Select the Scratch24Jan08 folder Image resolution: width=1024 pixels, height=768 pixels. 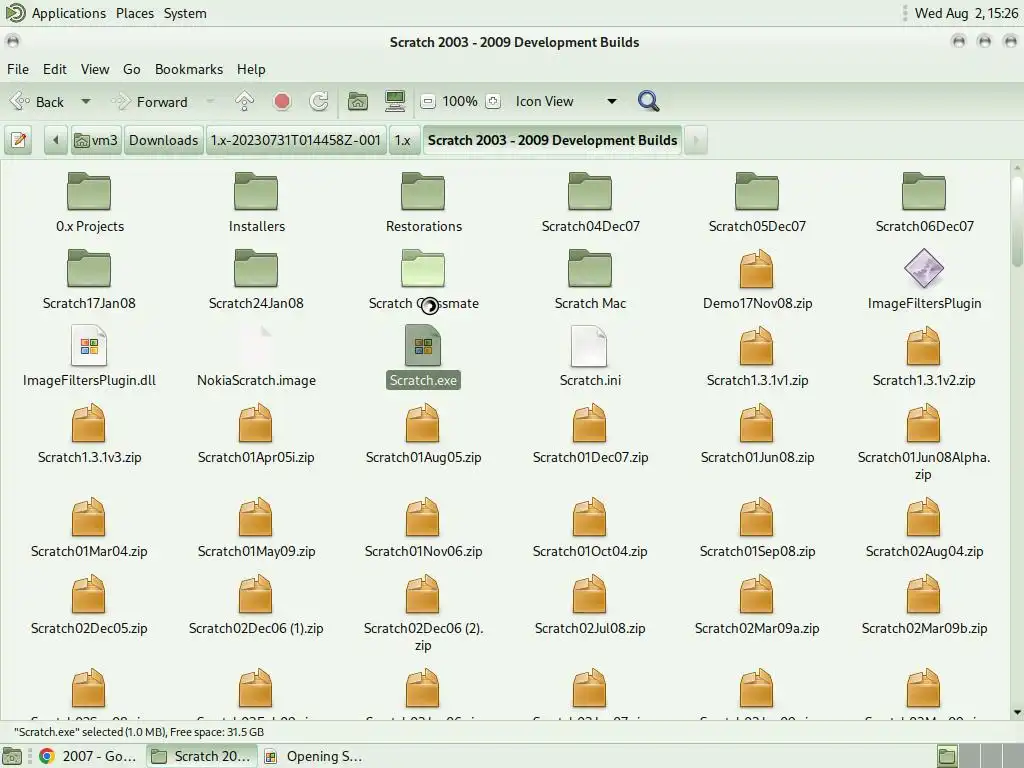click(x=256, y=280)
